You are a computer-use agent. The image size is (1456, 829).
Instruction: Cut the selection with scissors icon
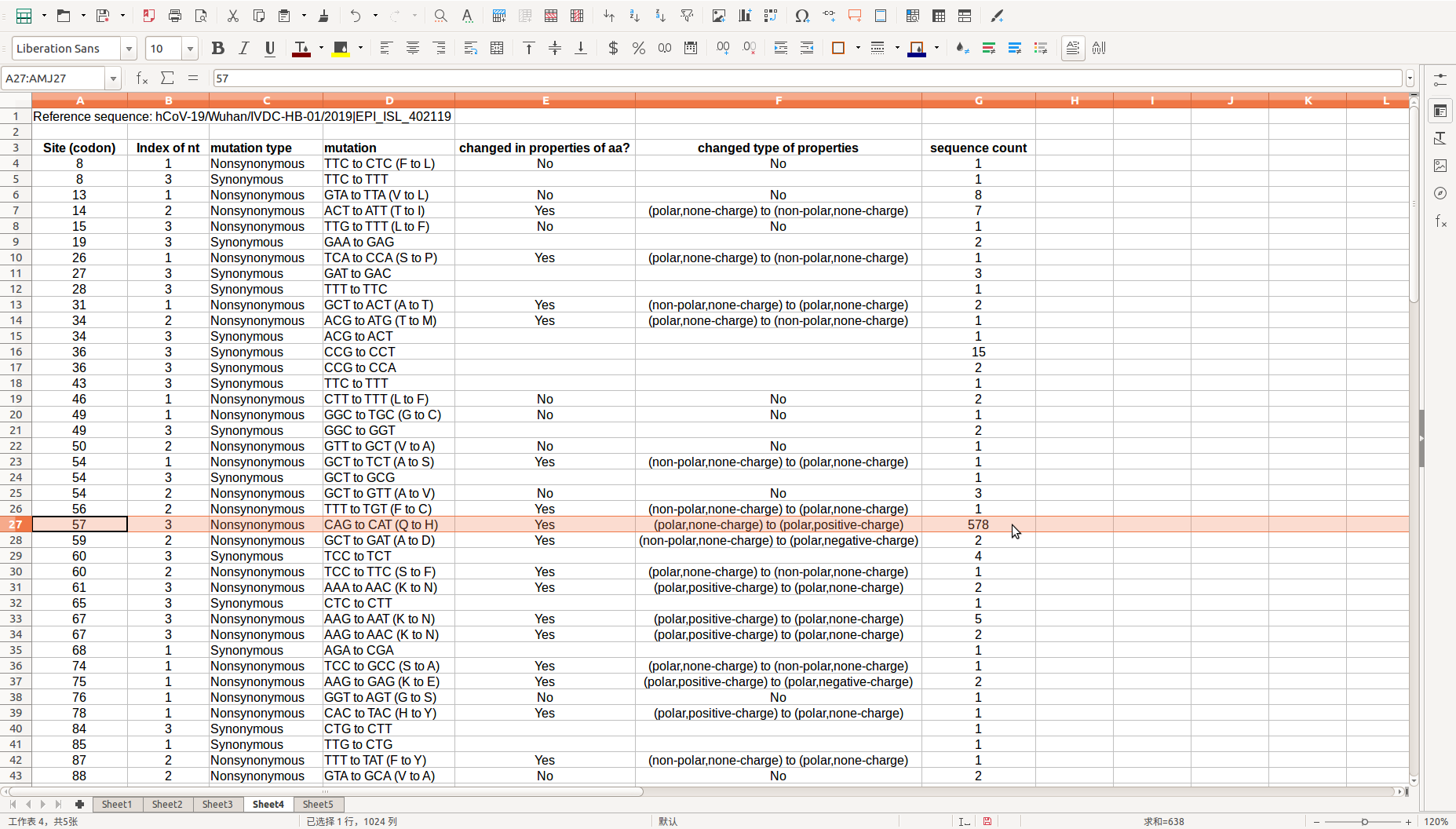coord(232,16)
